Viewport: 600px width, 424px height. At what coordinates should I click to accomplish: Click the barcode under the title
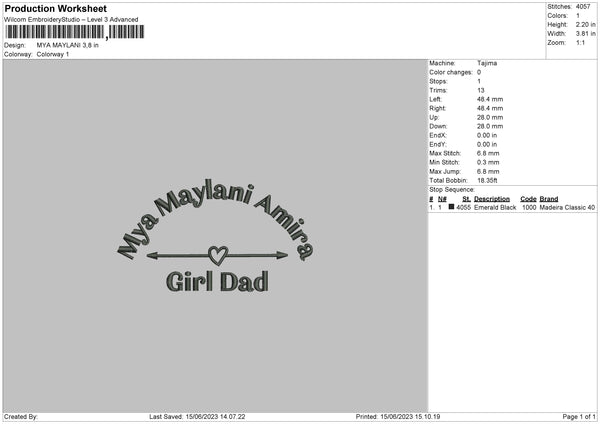point(74,32)
